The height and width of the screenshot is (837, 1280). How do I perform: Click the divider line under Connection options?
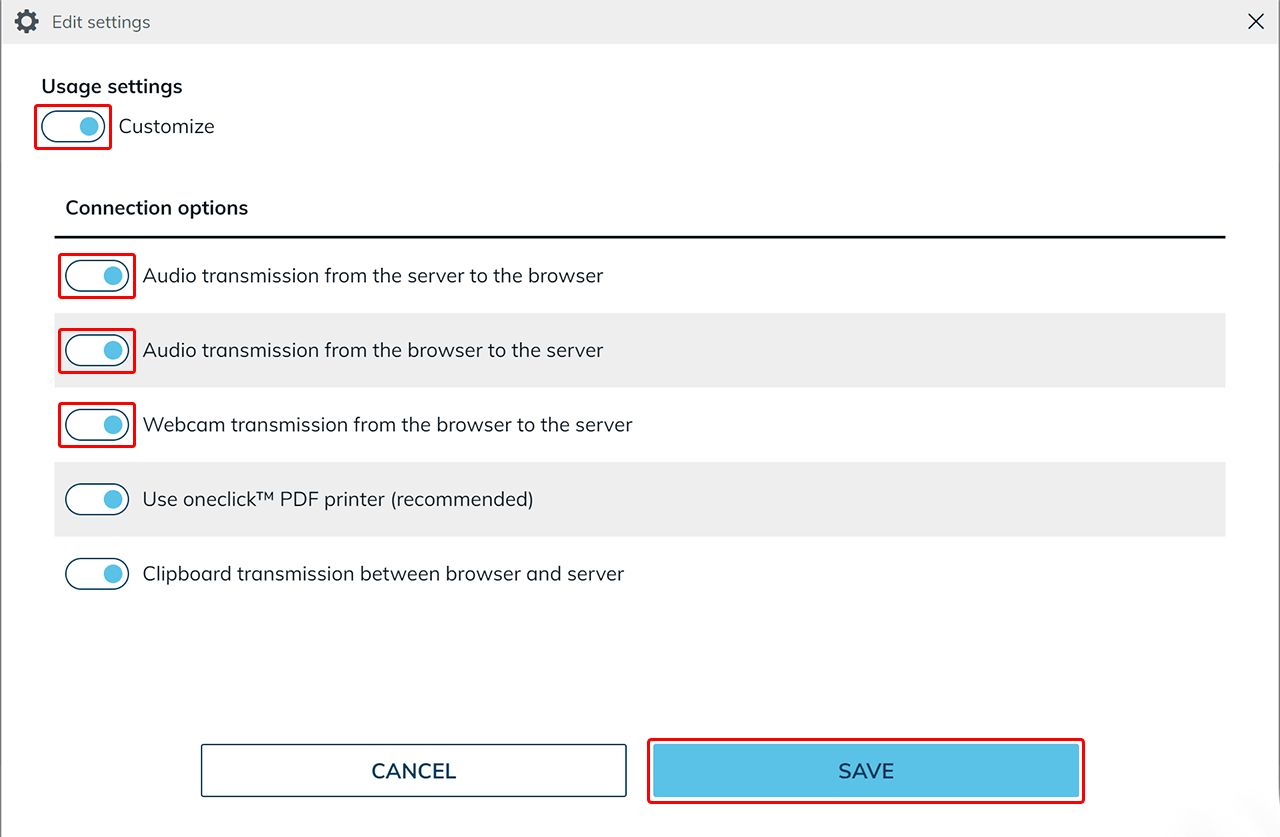pyautogui.click(x=640, y=237)
